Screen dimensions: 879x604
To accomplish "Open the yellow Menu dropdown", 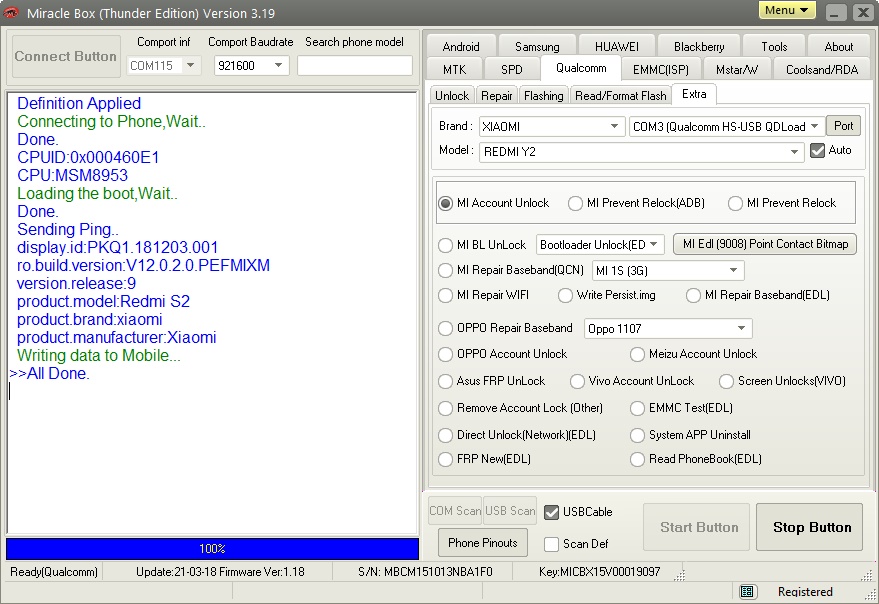I will 787,10.
